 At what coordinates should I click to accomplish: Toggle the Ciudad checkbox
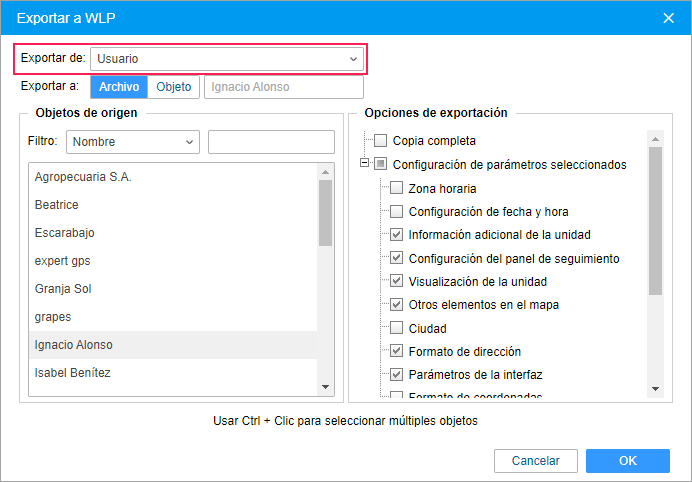[396, 328]
